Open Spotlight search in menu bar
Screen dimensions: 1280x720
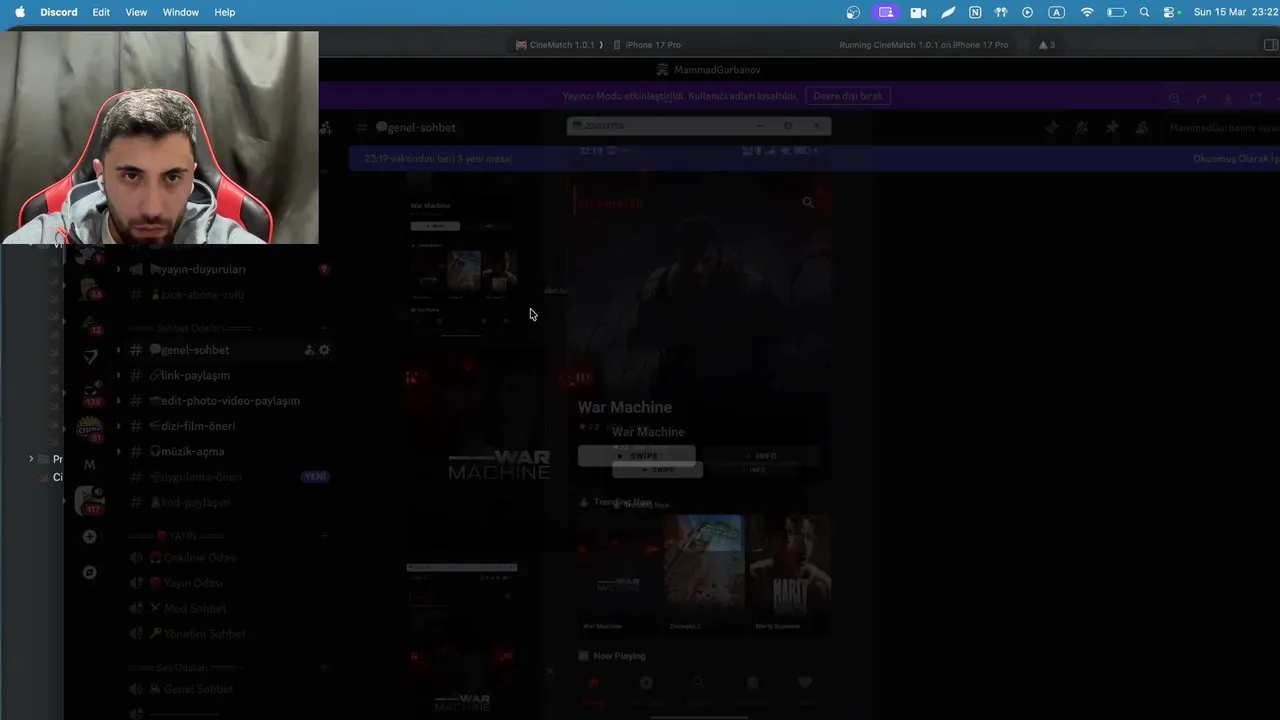[1145, 12]
